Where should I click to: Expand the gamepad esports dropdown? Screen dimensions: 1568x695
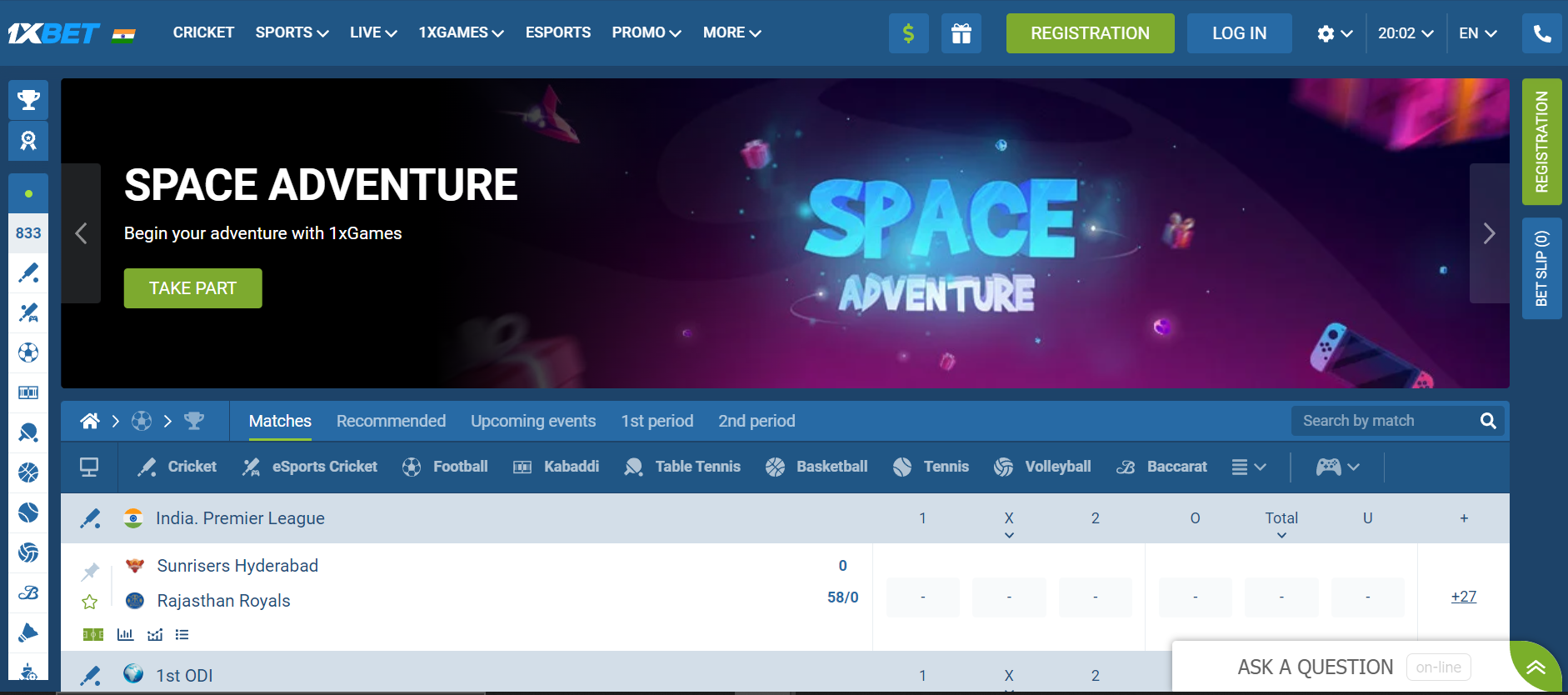[x=1338, y=467]
